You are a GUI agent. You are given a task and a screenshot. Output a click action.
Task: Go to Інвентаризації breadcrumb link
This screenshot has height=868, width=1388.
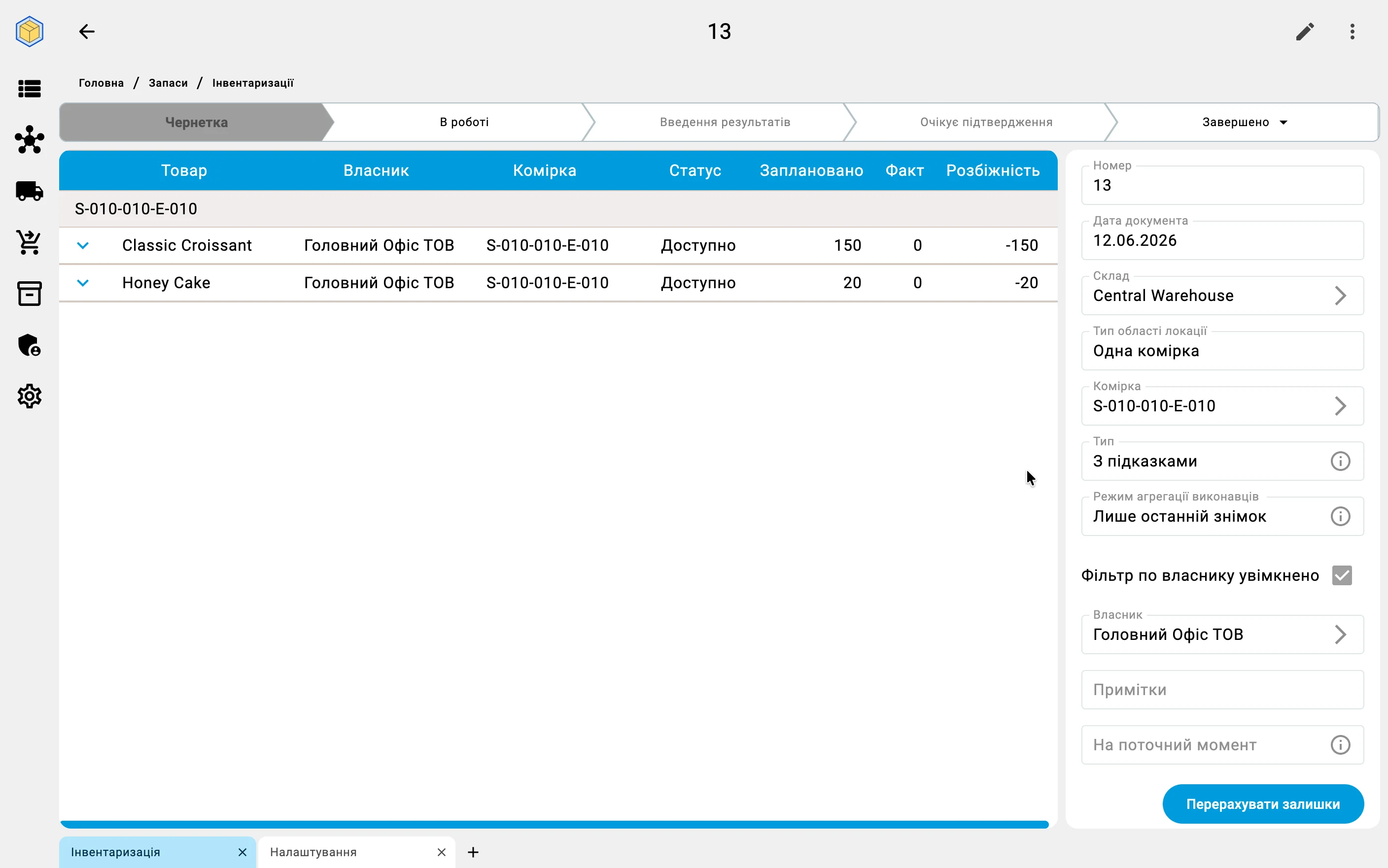coord(253,83)
